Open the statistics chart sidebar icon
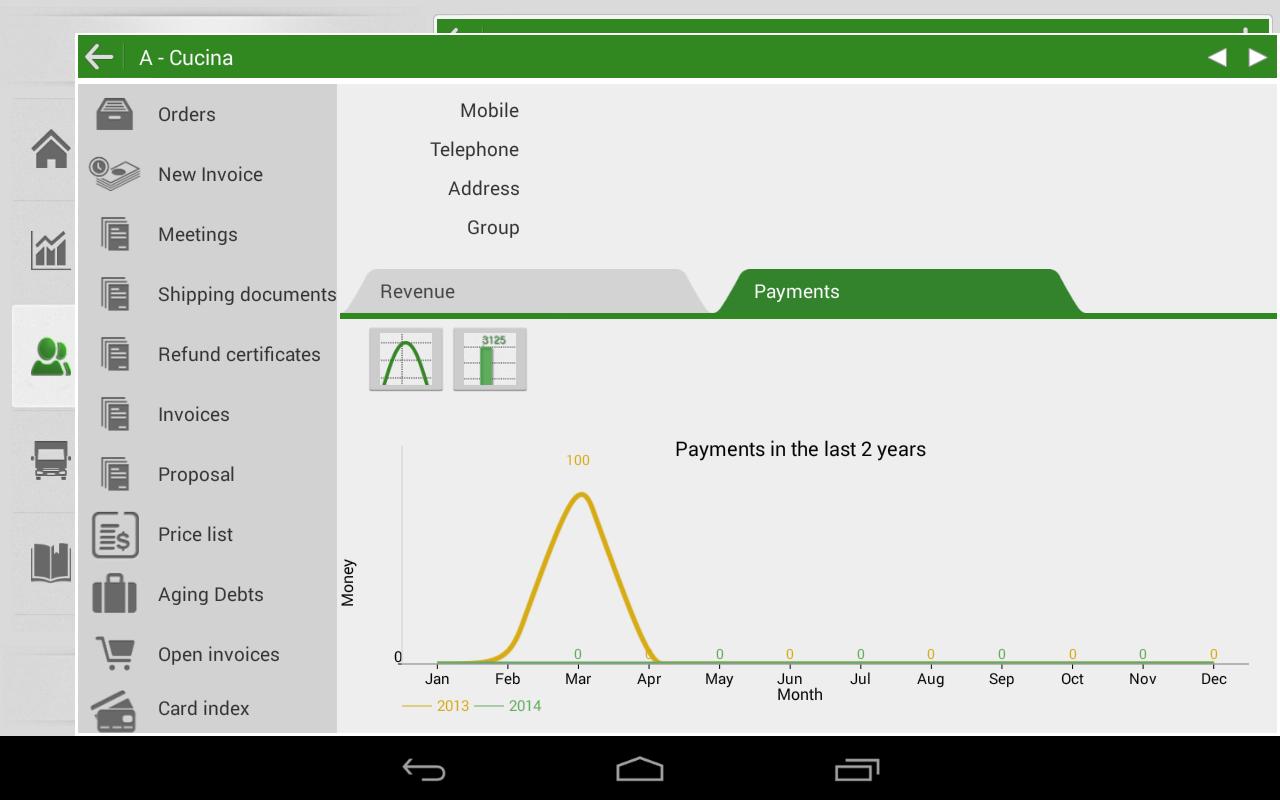Viewport: 1280px width, 800px height. (50, 249)
